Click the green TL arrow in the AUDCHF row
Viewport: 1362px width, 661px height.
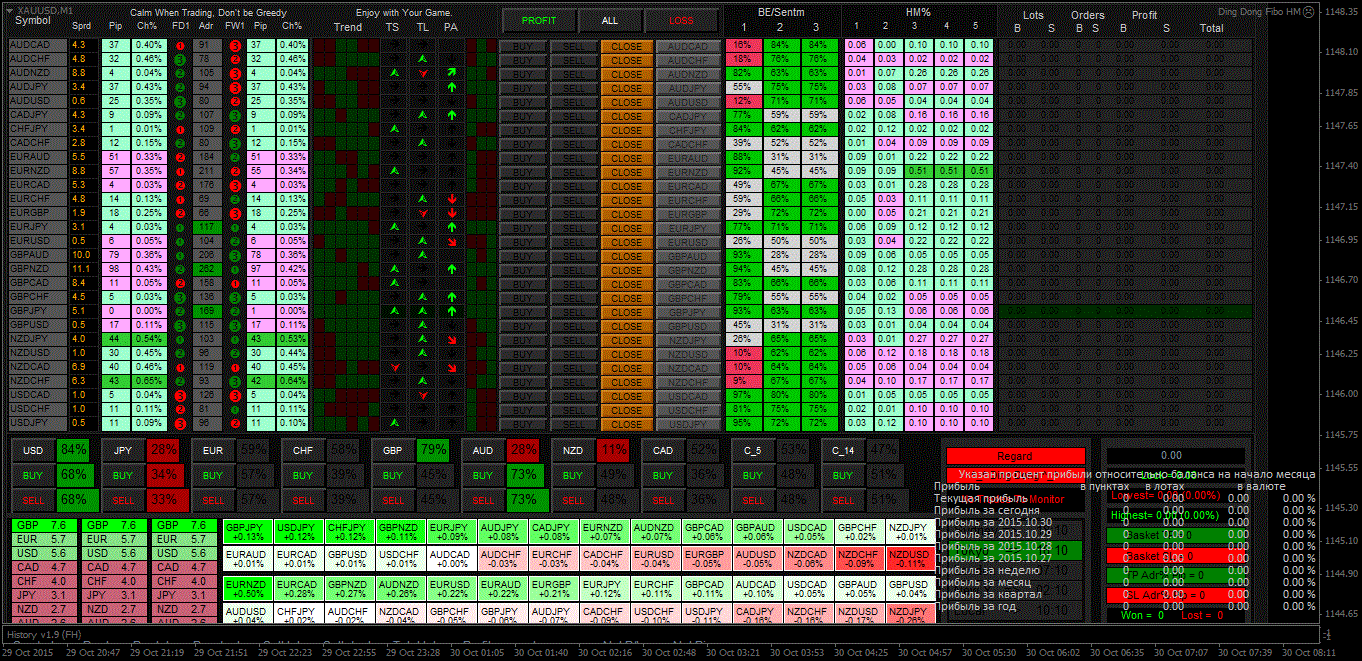tap(423, 60)
